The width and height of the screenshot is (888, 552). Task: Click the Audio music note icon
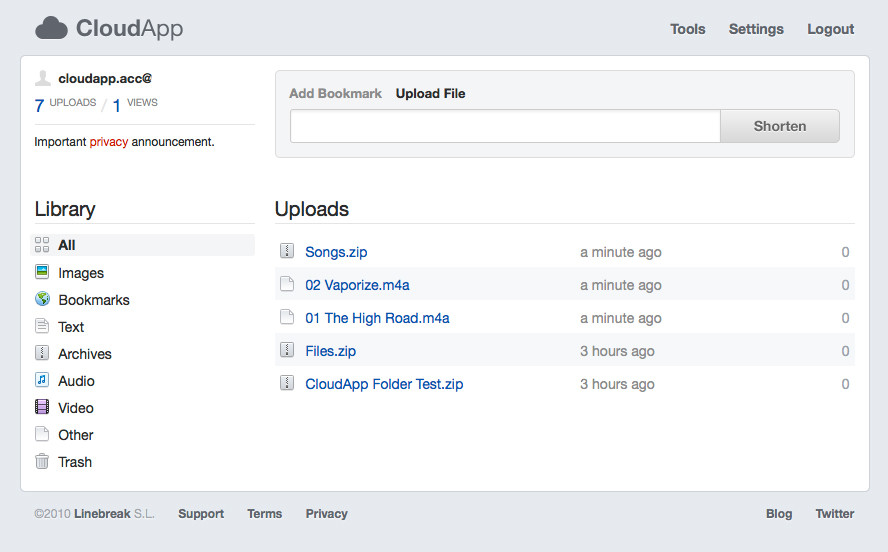point(42,380)
